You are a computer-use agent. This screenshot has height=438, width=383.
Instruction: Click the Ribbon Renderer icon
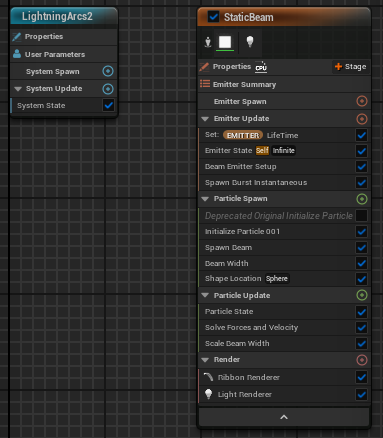click(x=208, y=377)
